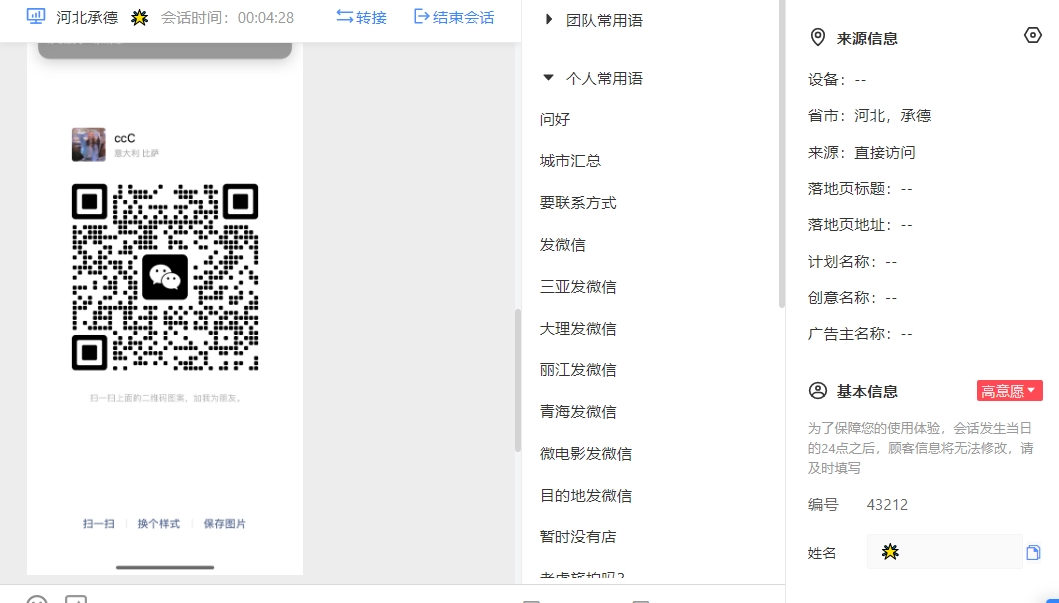Open the settings hexagon icon beside 来源信息
The width and height of the screenshot is (1059, 603).
[x=1033, y=35]
